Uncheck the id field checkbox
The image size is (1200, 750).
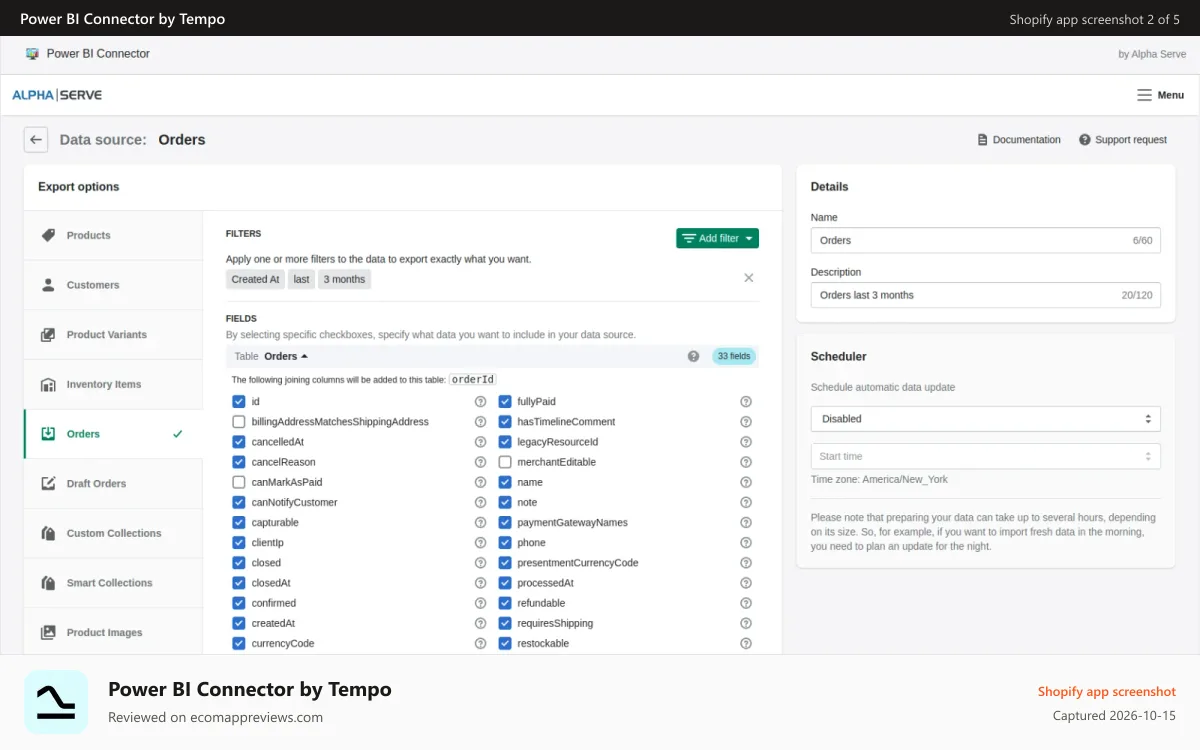239,402
